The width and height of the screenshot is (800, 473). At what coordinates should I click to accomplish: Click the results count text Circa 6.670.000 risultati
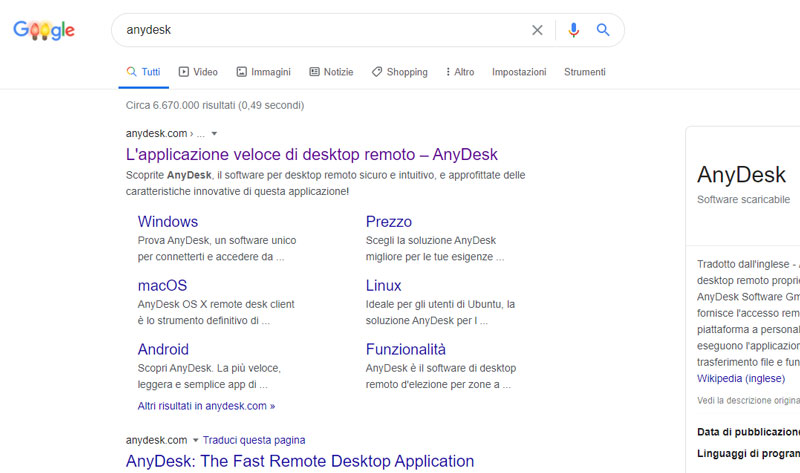click(215, 105)
